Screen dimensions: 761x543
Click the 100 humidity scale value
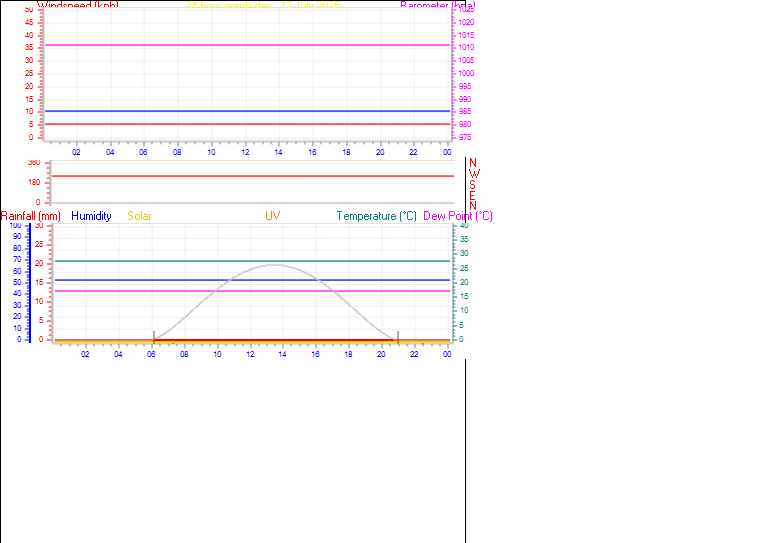tap(16, 226)
